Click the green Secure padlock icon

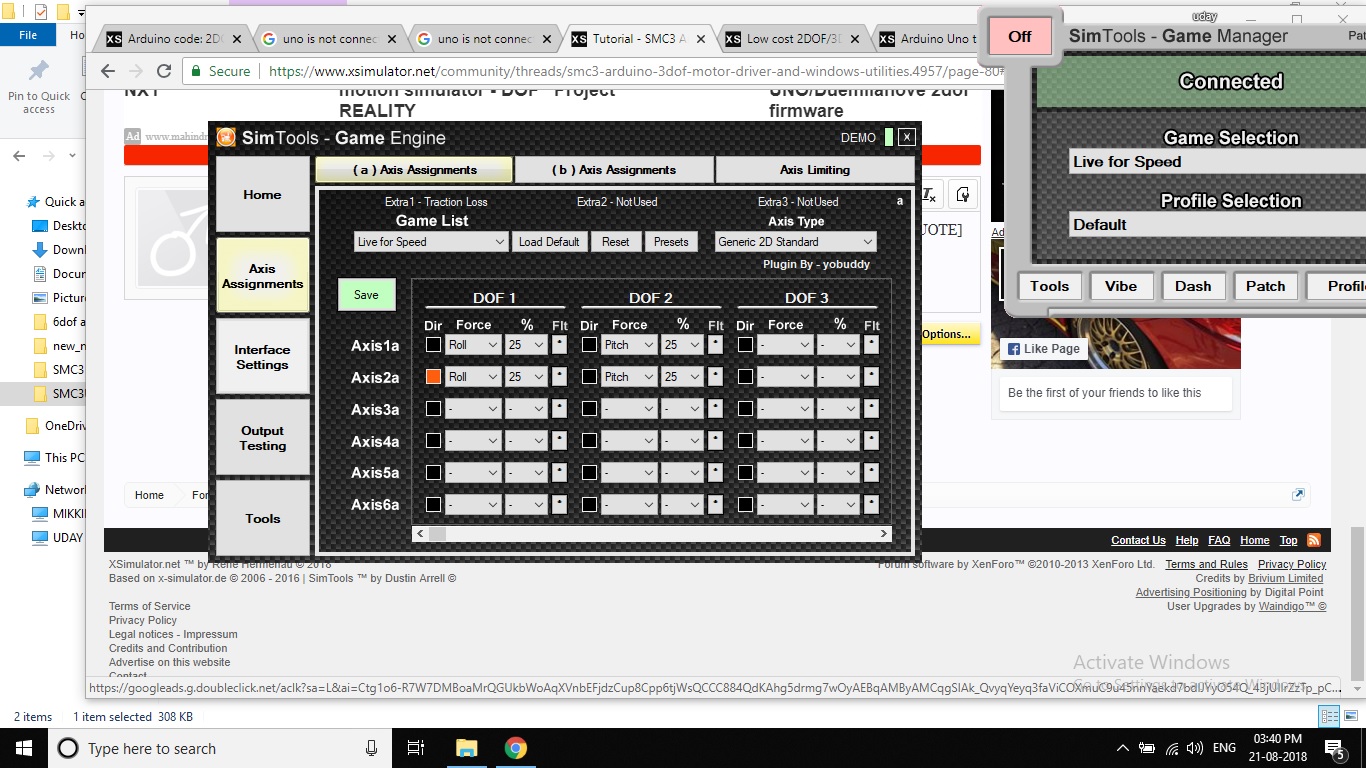point(195,71)
